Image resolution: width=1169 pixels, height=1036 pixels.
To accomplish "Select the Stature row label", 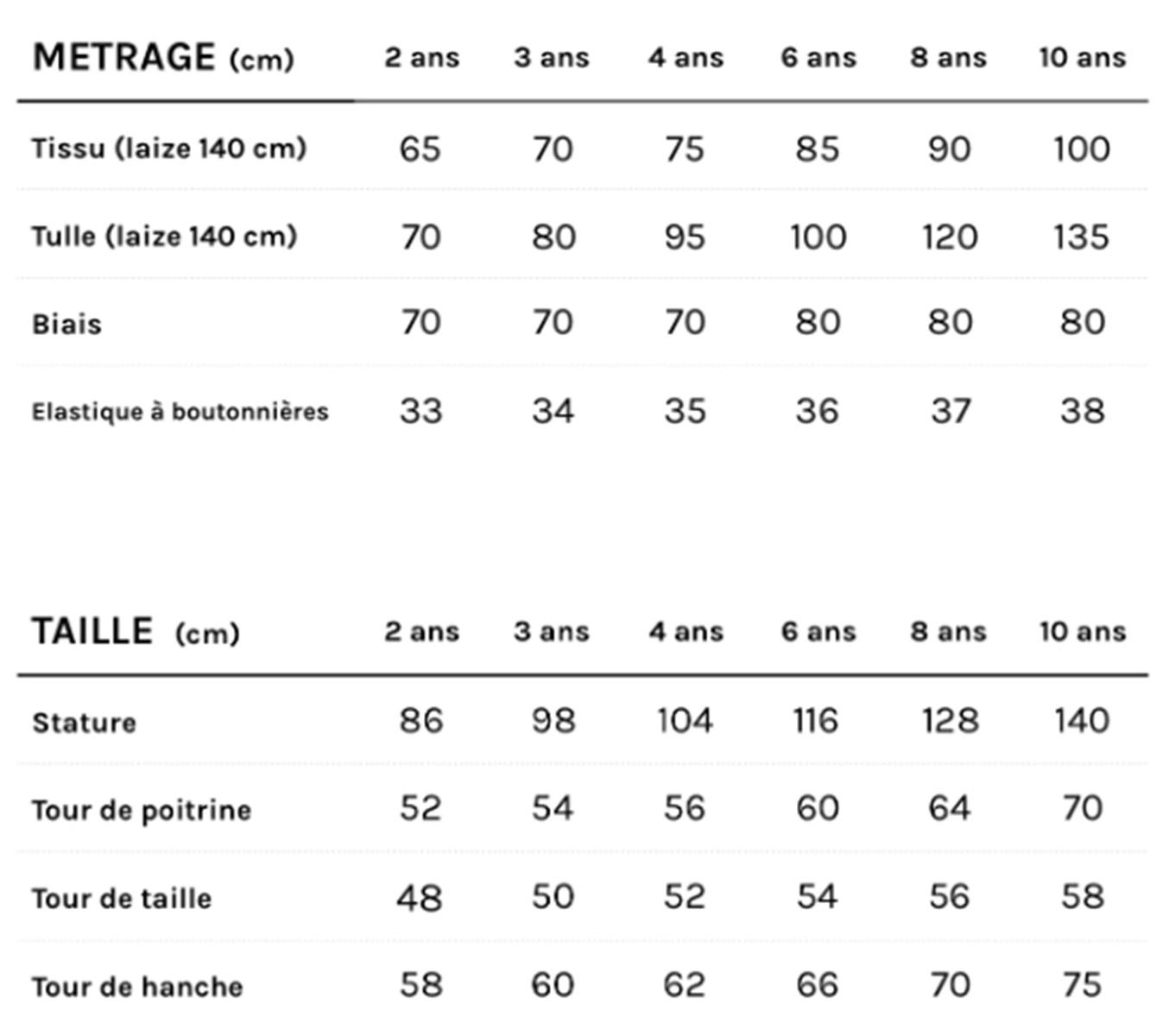I will pyautogui.click(x=84, y=723).
